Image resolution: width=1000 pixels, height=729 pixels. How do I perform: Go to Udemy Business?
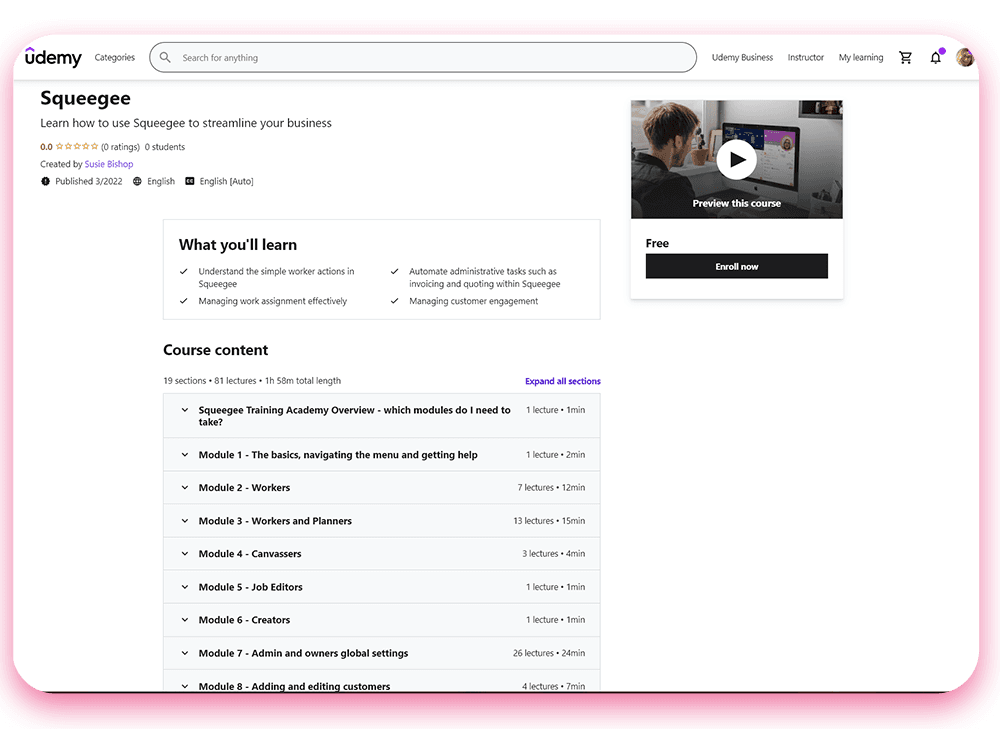(x=742, y=58)
